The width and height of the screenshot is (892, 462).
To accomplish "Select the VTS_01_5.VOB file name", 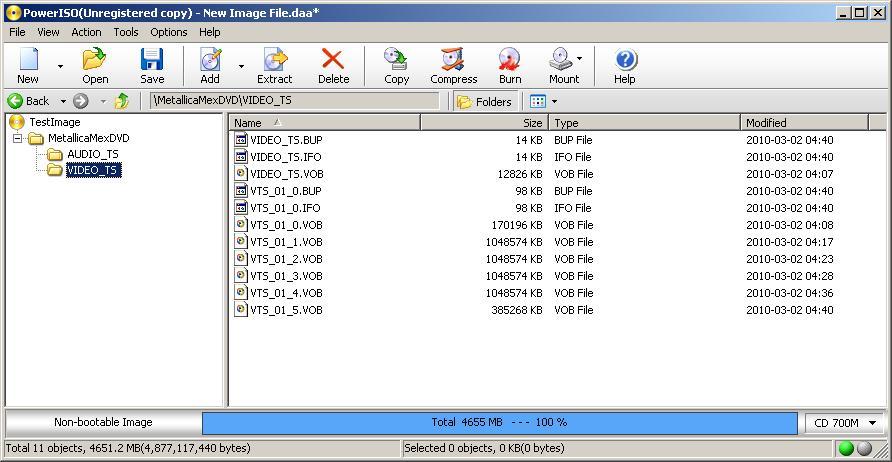I will (286, 310).
